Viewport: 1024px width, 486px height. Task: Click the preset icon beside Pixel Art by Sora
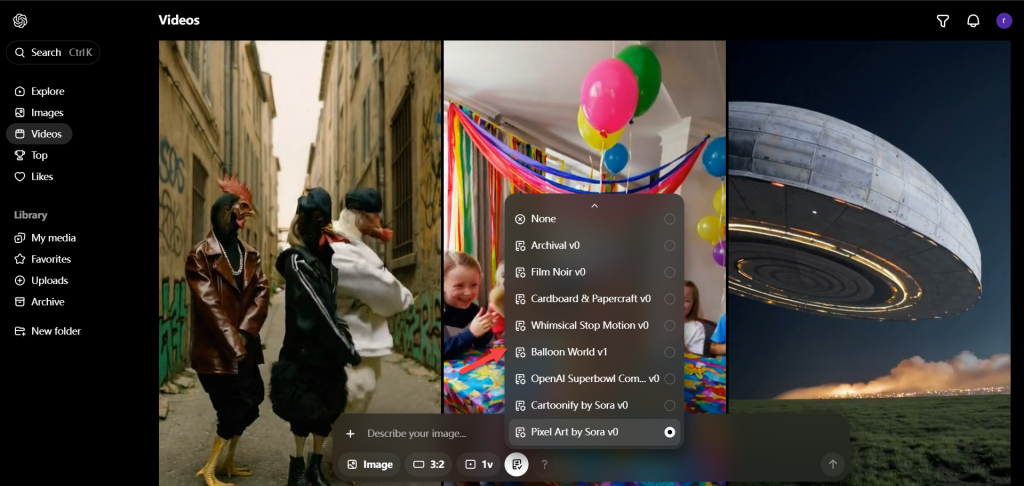[x=520, y=432]
